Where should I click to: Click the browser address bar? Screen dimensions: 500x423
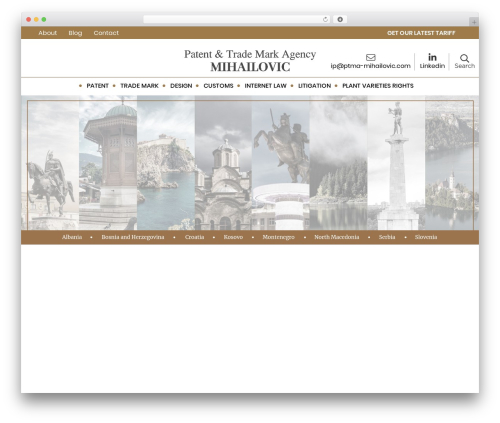pyautogui.click(x=237, y=19)
